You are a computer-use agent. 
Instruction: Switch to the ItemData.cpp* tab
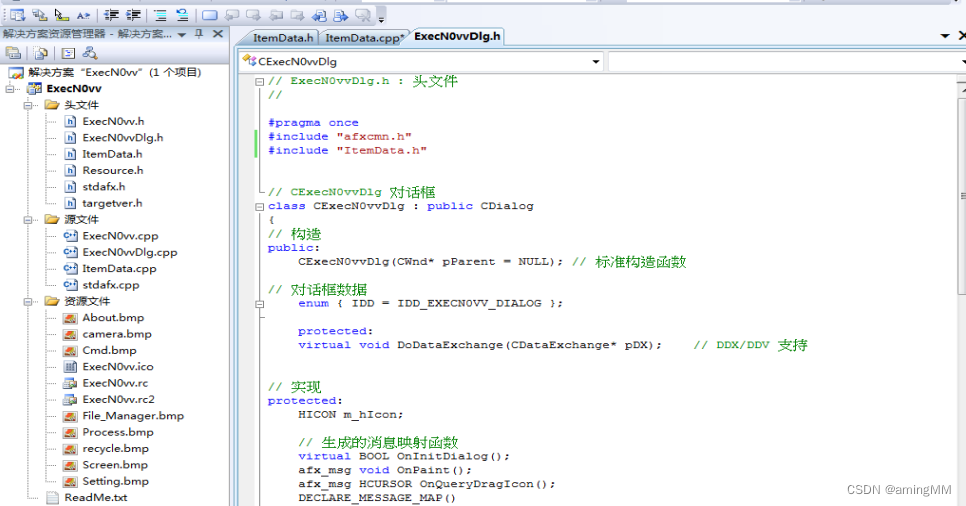364,38
